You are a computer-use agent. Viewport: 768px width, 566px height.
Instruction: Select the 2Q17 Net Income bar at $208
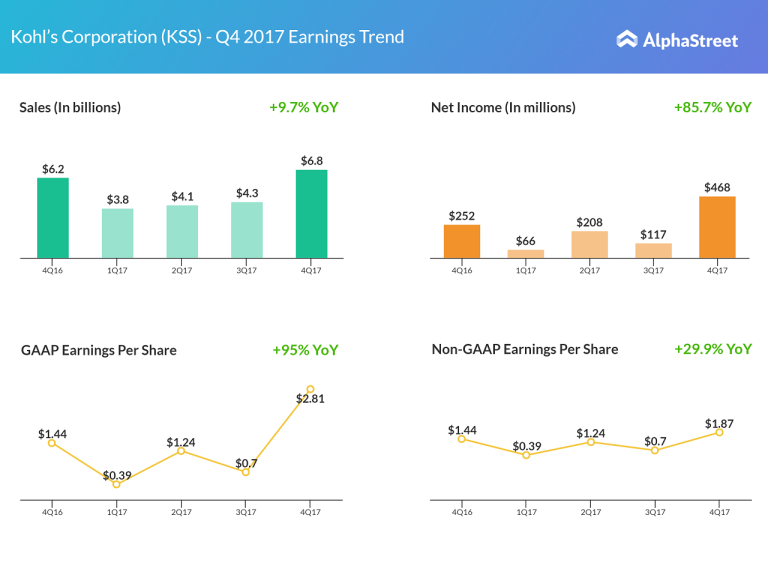(590, 245)
